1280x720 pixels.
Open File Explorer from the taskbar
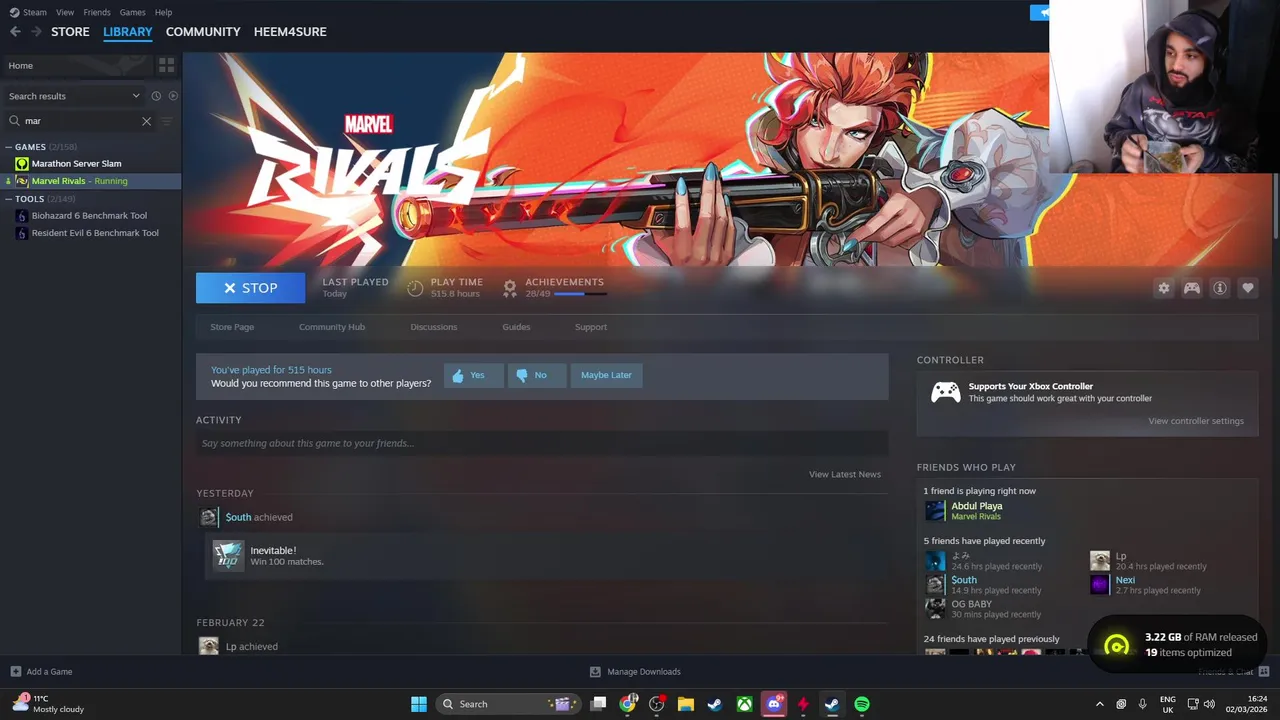686,704
